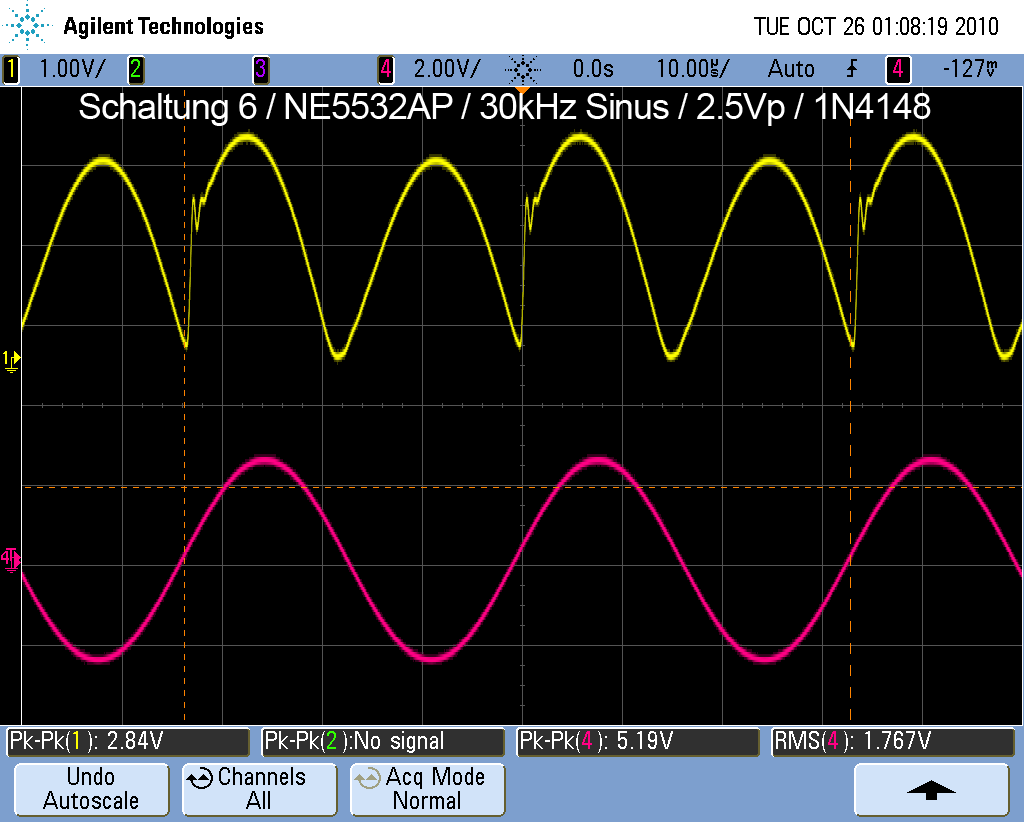Screen dimensions: 1024x822
Task: Click the up arrow return softkey
Action: point(932,789)
